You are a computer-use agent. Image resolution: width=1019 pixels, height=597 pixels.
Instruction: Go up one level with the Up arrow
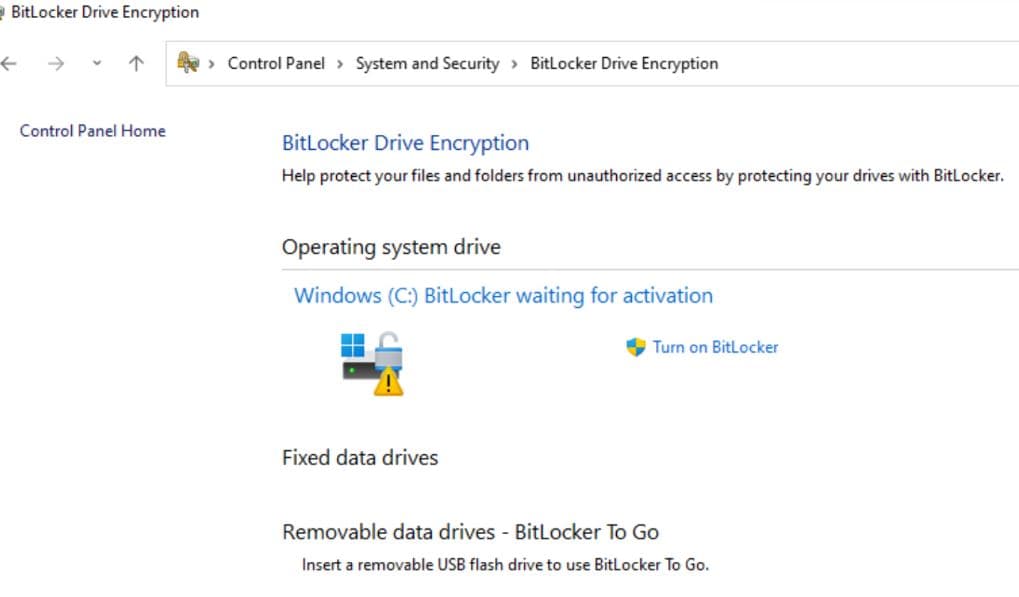136,64
